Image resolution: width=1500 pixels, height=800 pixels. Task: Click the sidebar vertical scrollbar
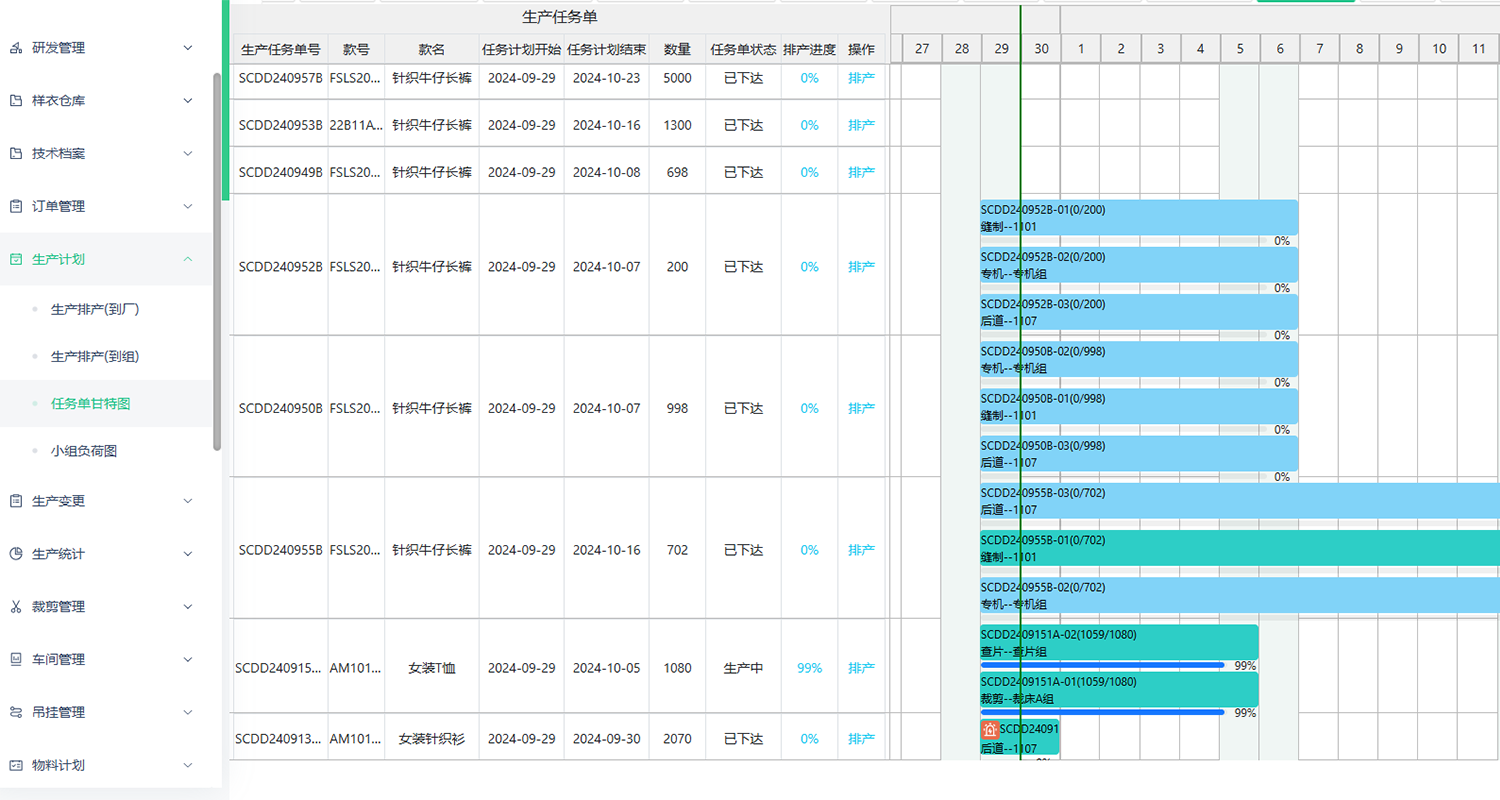point(217,260)
